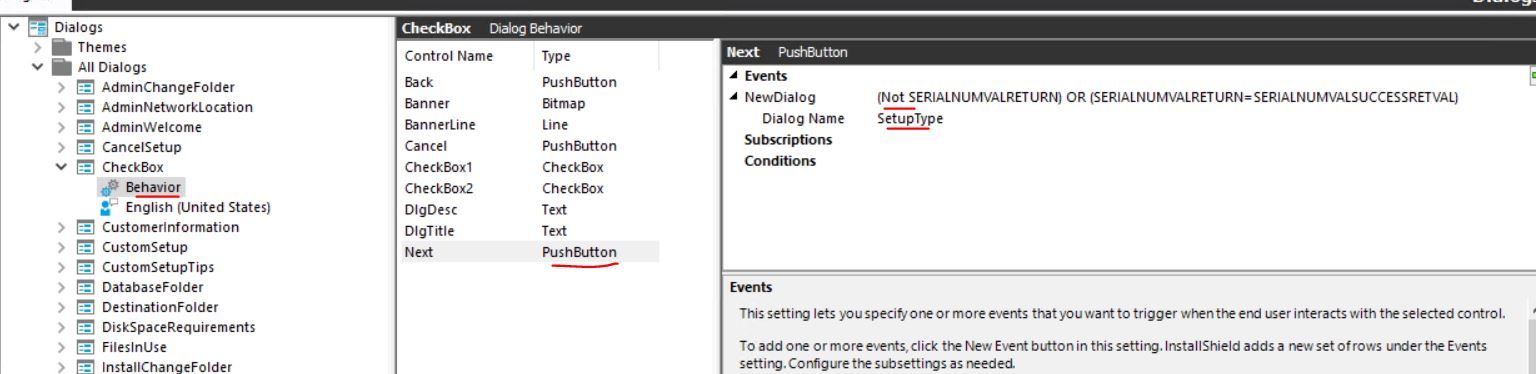Select the Back control row
1536x374 pixels.
[529, 82]
